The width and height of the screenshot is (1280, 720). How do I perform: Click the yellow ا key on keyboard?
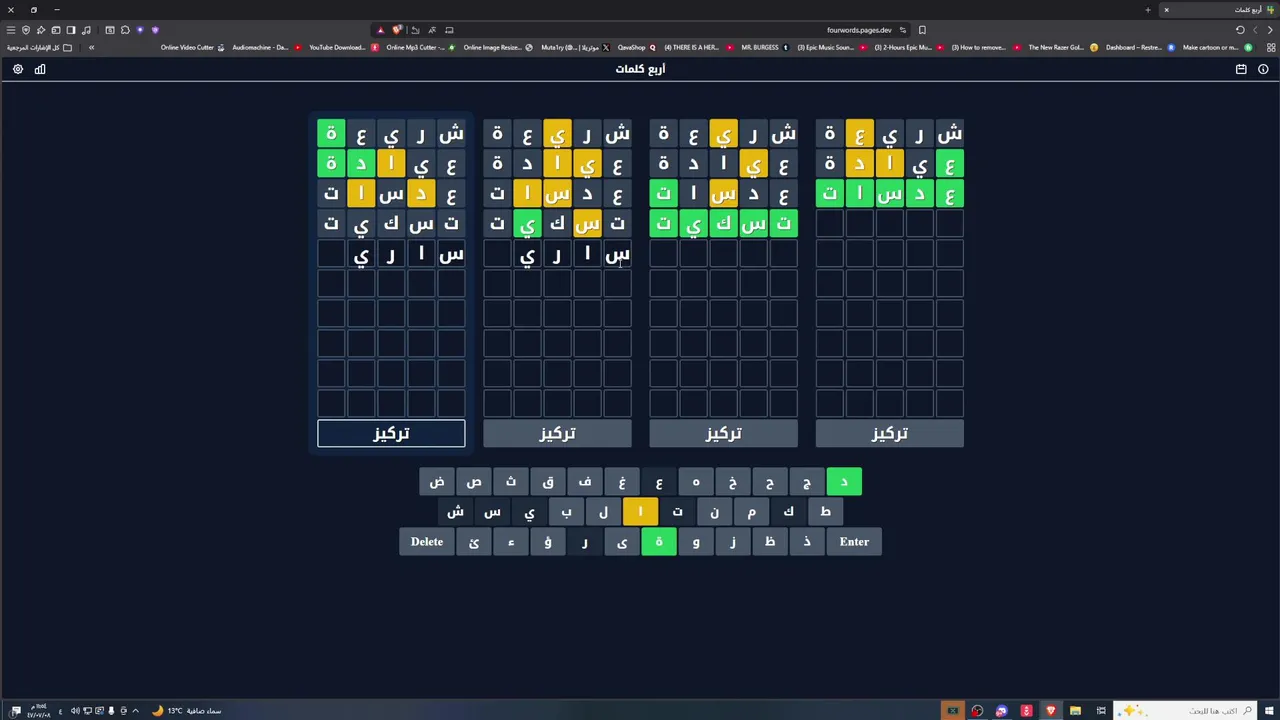pos(640,512)
